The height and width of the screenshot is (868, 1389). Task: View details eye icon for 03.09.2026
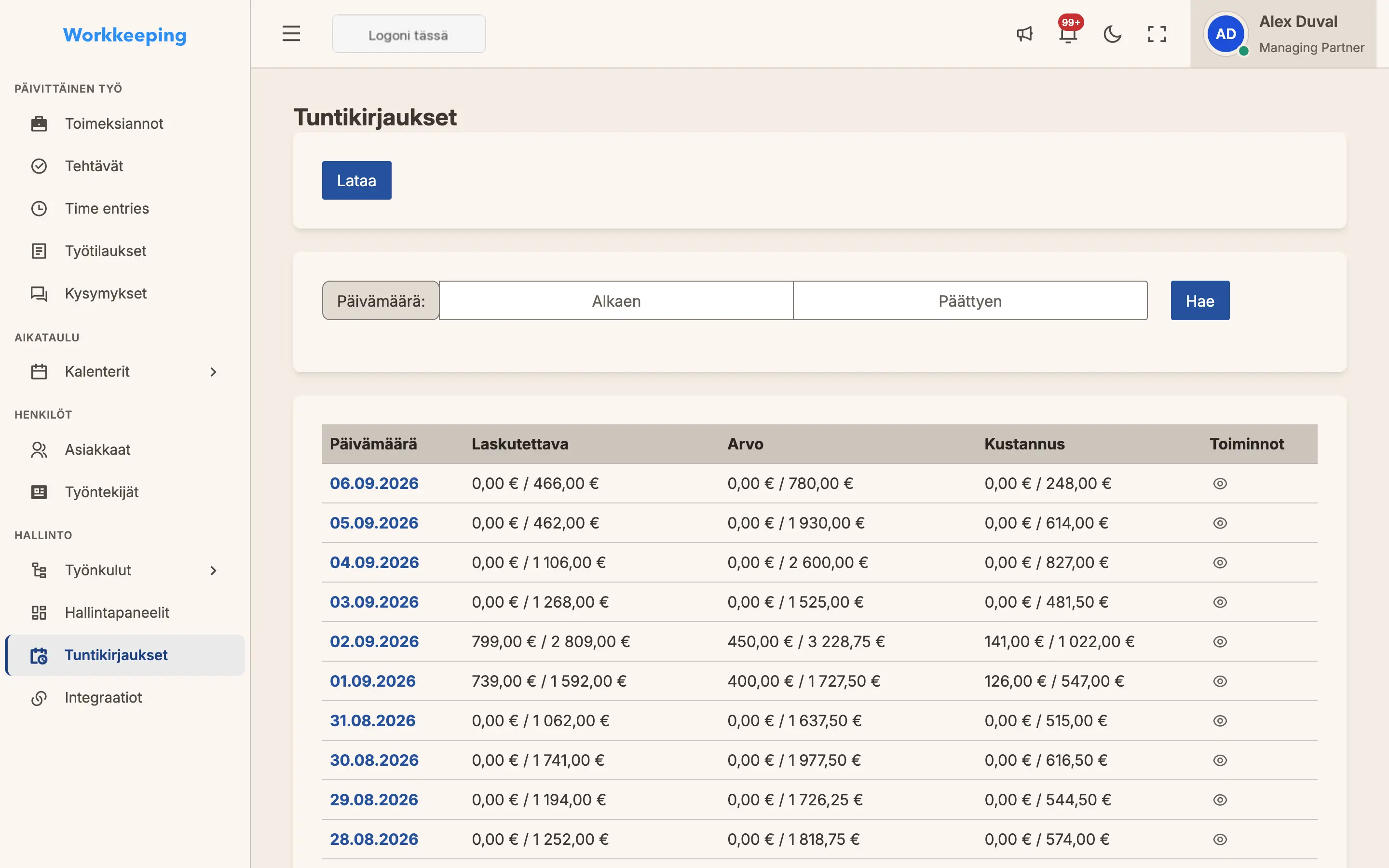tap(1220, 602)
